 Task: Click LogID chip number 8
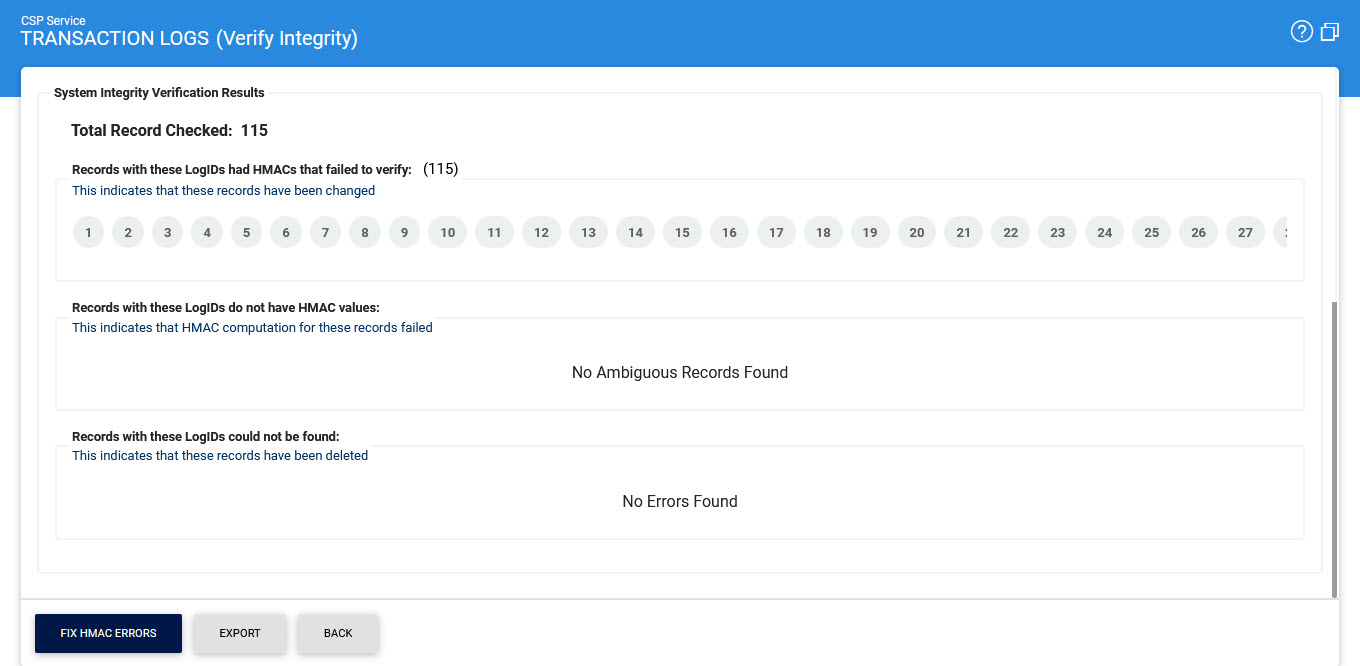pyautogui.click(x=365, y=233)
